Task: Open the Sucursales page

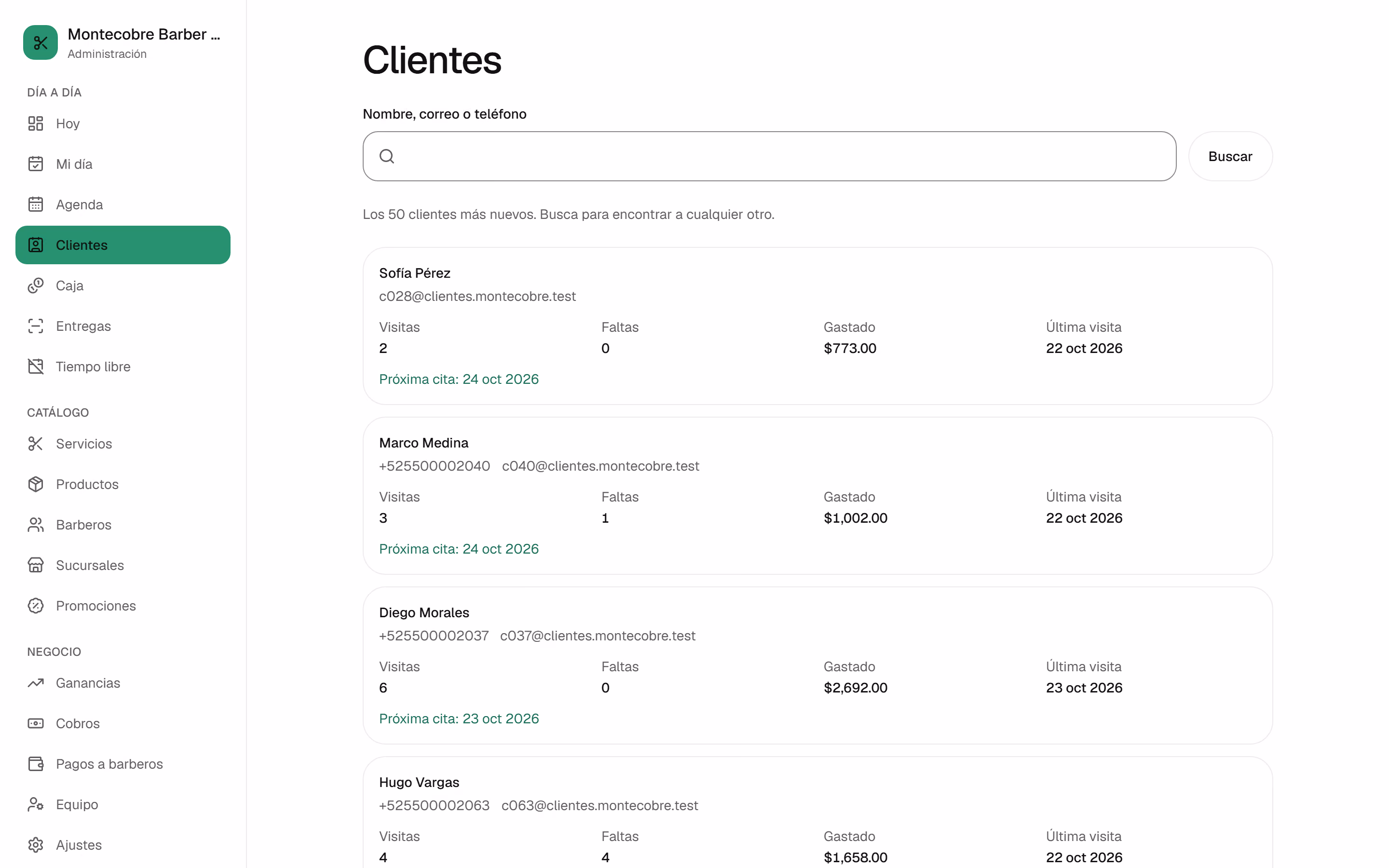Action: [x=123, y=565]
